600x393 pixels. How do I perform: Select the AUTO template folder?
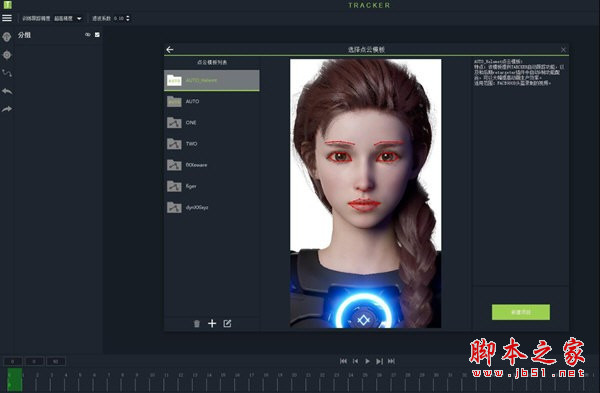click(x=212, y=101)
